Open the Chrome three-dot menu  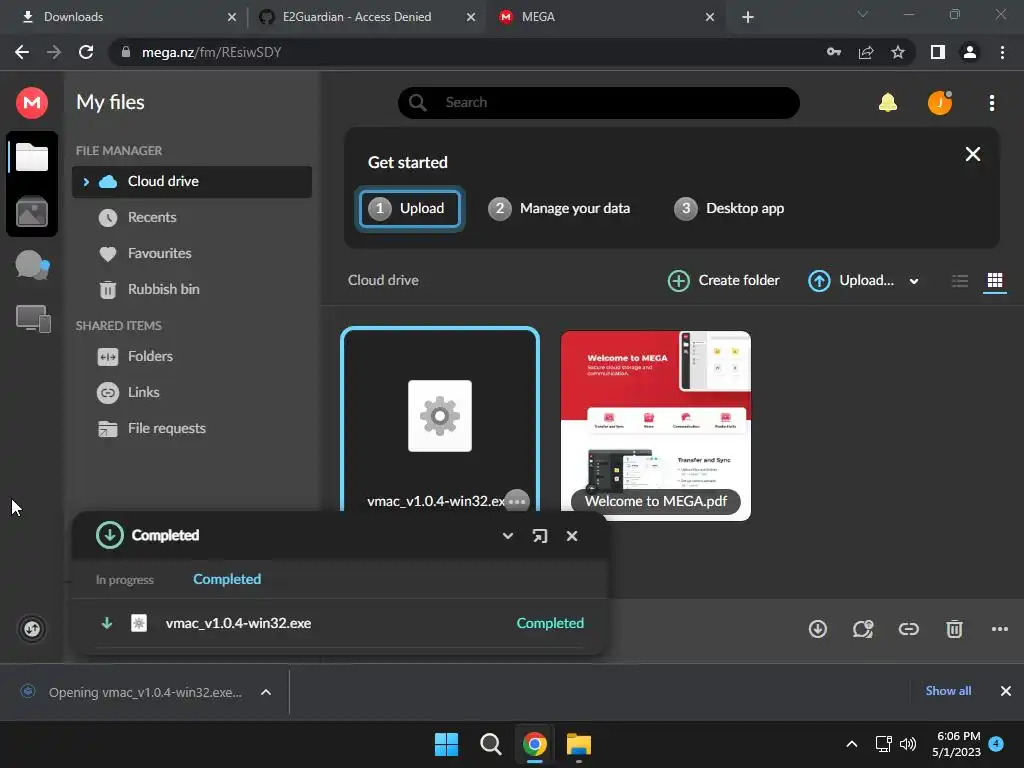[x=1002, y=52]
